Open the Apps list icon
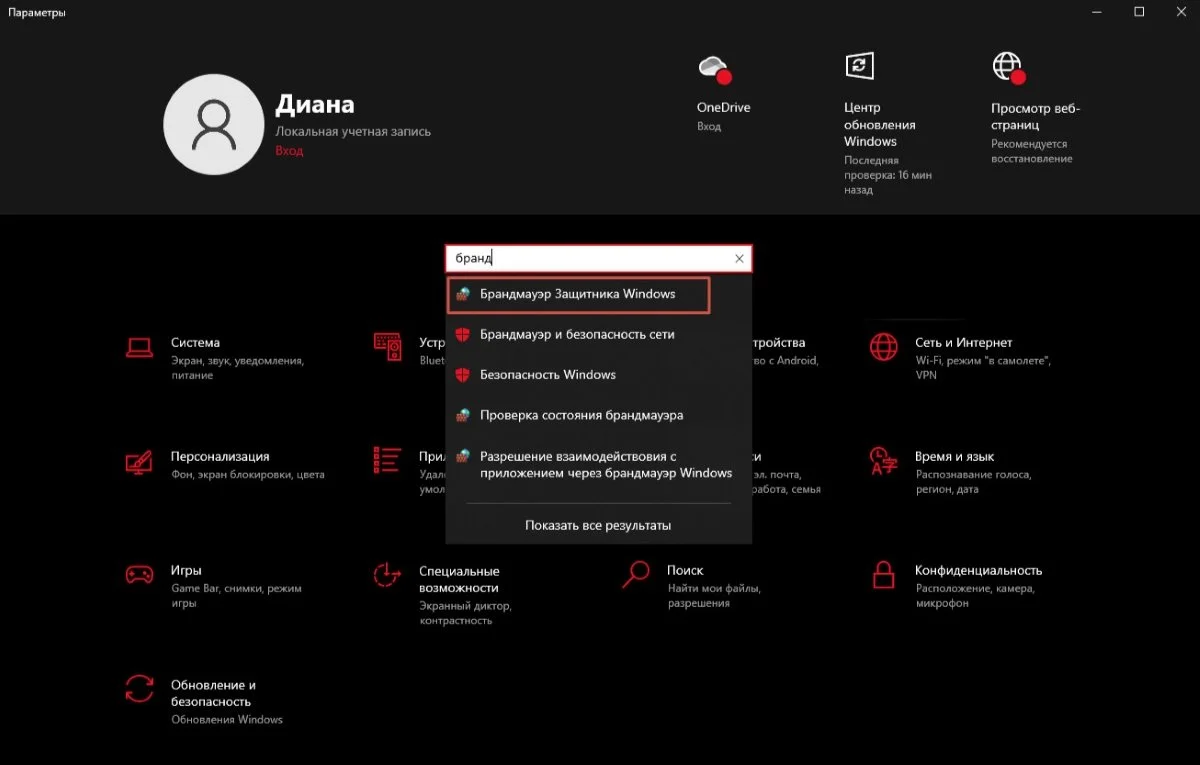Image resolution: width=1200 pixels, height=765 pixels. (x=387, y=460)
